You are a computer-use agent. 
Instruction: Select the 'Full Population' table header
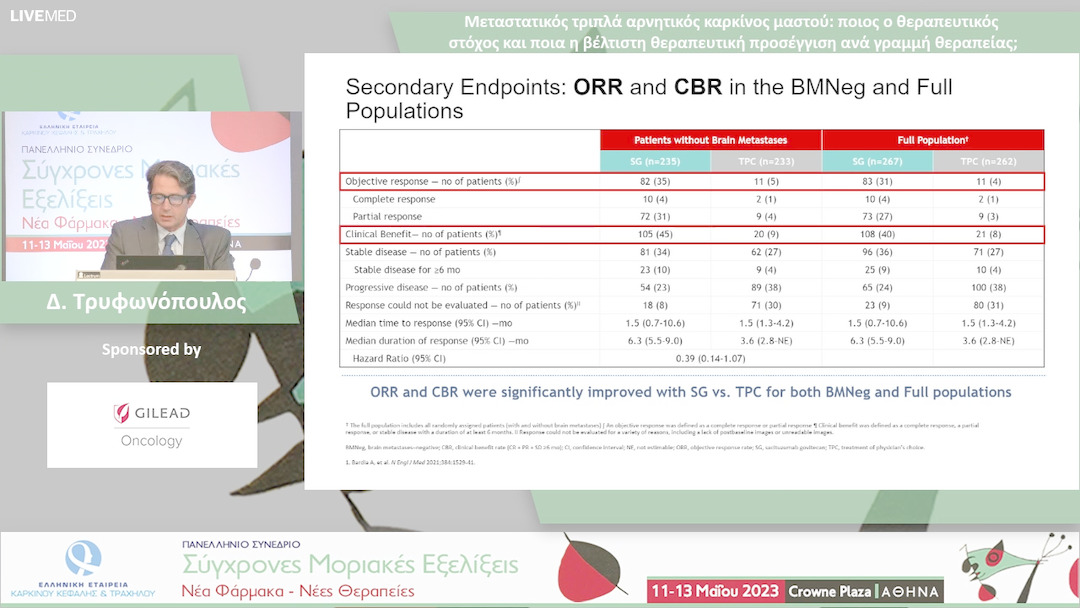pos(932,140)
